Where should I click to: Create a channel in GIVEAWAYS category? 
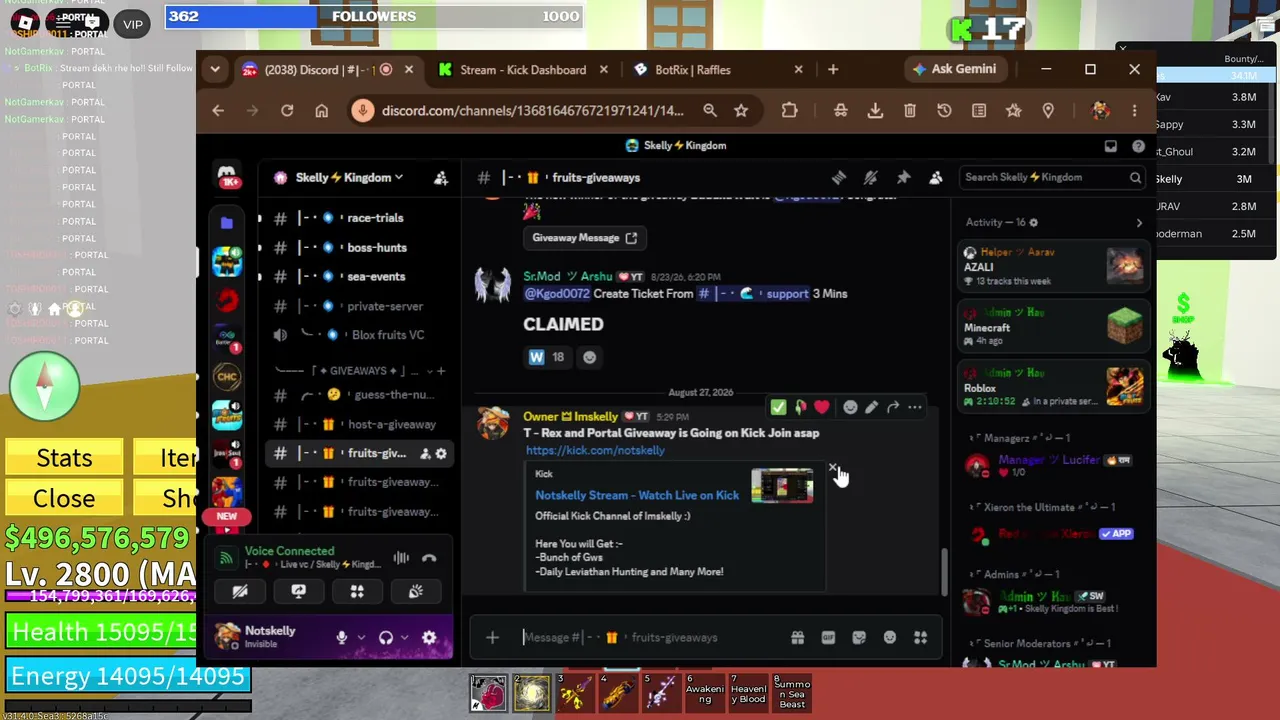[x=441, y=371]
